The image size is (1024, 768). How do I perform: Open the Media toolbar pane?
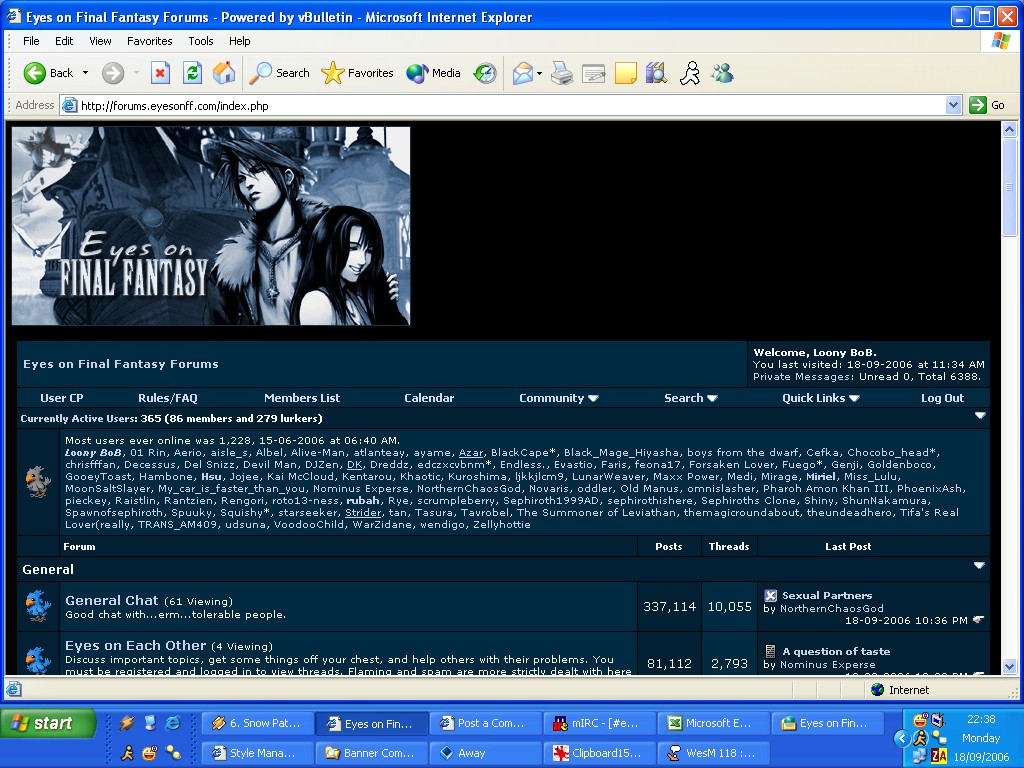tap(433, 73)
